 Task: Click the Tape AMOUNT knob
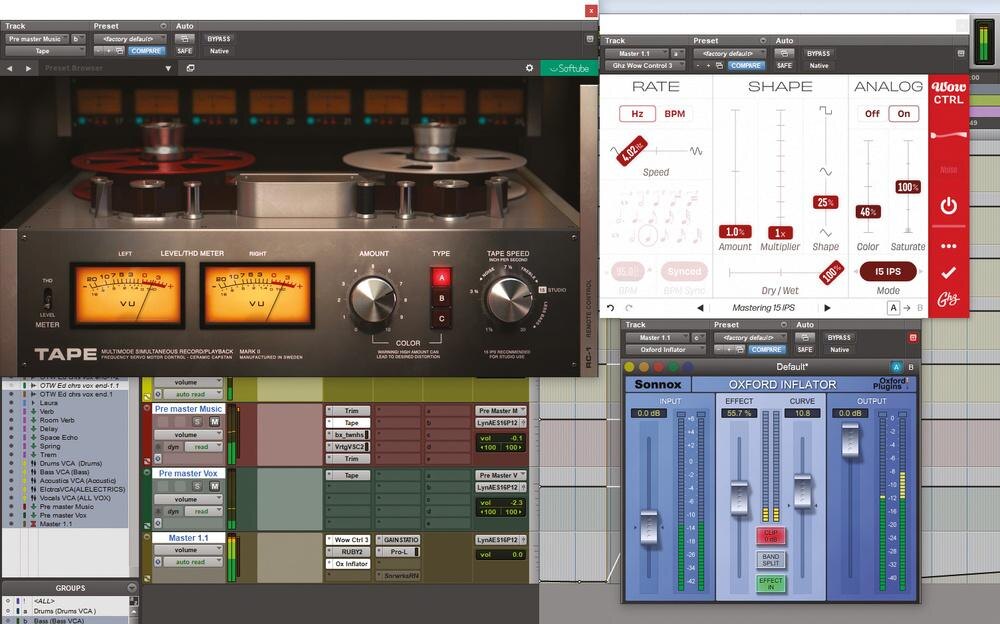[373, 299]
